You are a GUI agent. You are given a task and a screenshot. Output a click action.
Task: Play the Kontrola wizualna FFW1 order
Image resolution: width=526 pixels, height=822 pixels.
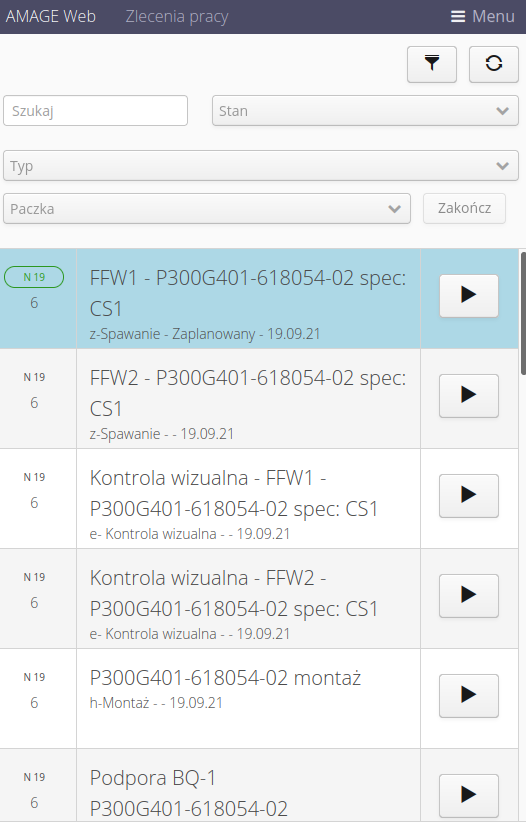[469, 496]
